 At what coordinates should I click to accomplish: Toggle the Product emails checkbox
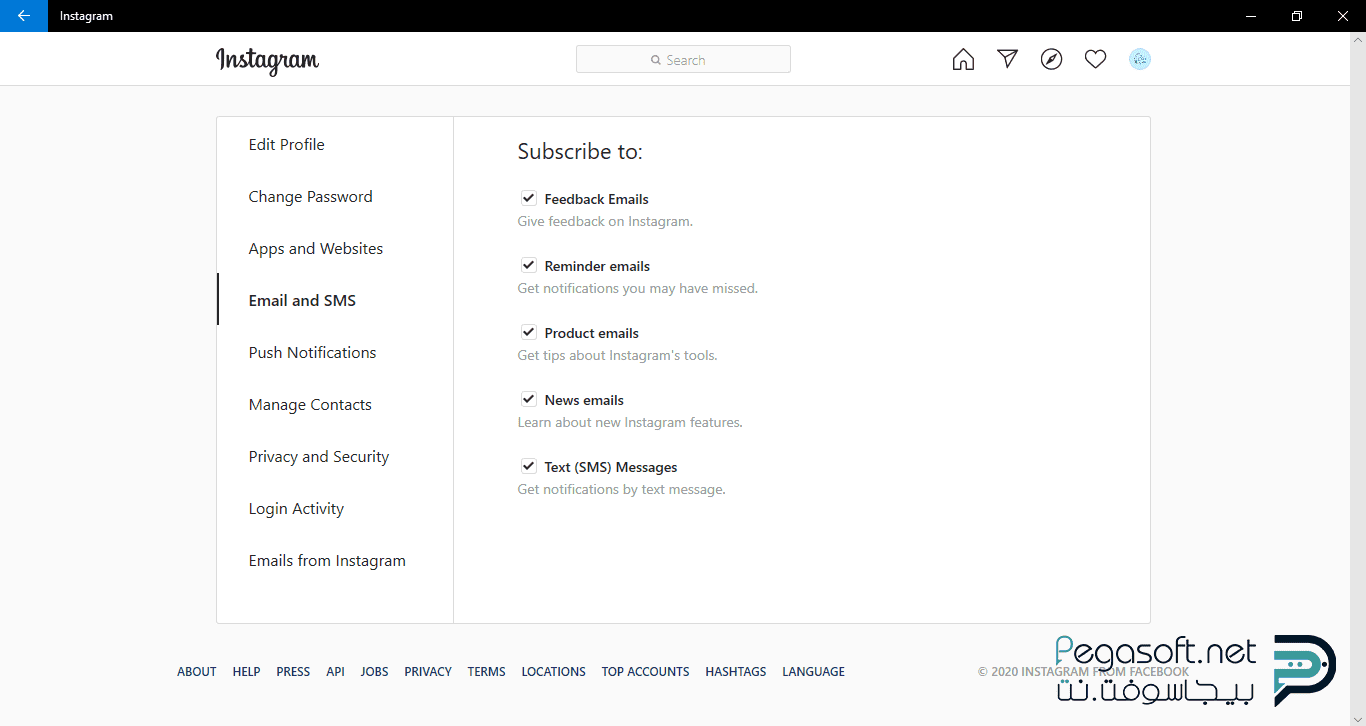click(529, 332)
